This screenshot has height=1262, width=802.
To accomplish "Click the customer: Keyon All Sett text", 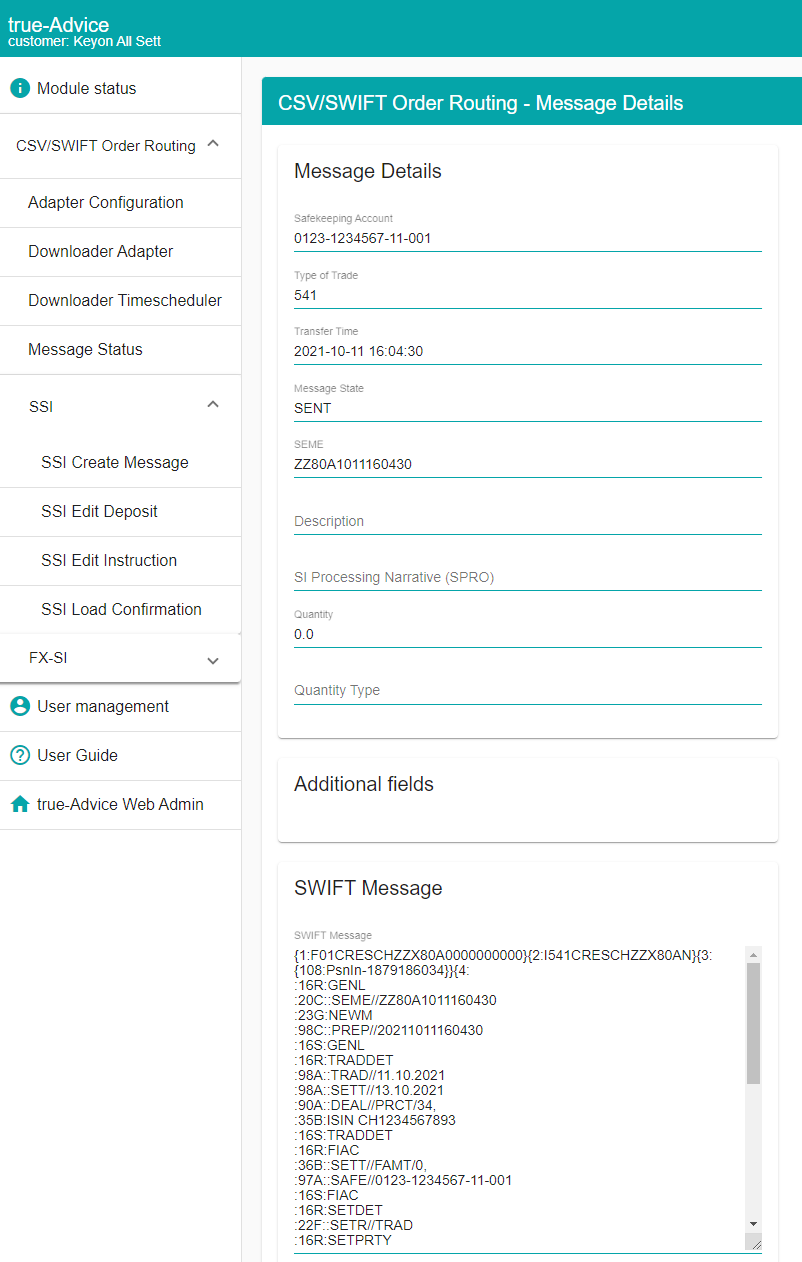I will [x=84, y=42].
